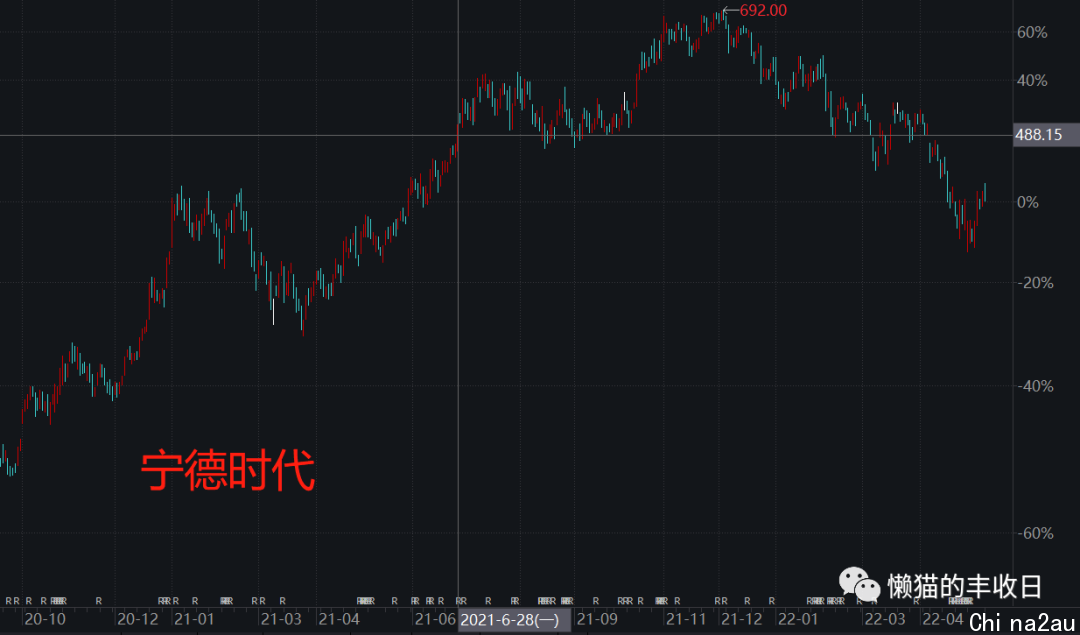Image resolution: width=1080 pixels, height=635 pixels.
Task: Select the 21-11 date axis label
Action: click(687, 618)
